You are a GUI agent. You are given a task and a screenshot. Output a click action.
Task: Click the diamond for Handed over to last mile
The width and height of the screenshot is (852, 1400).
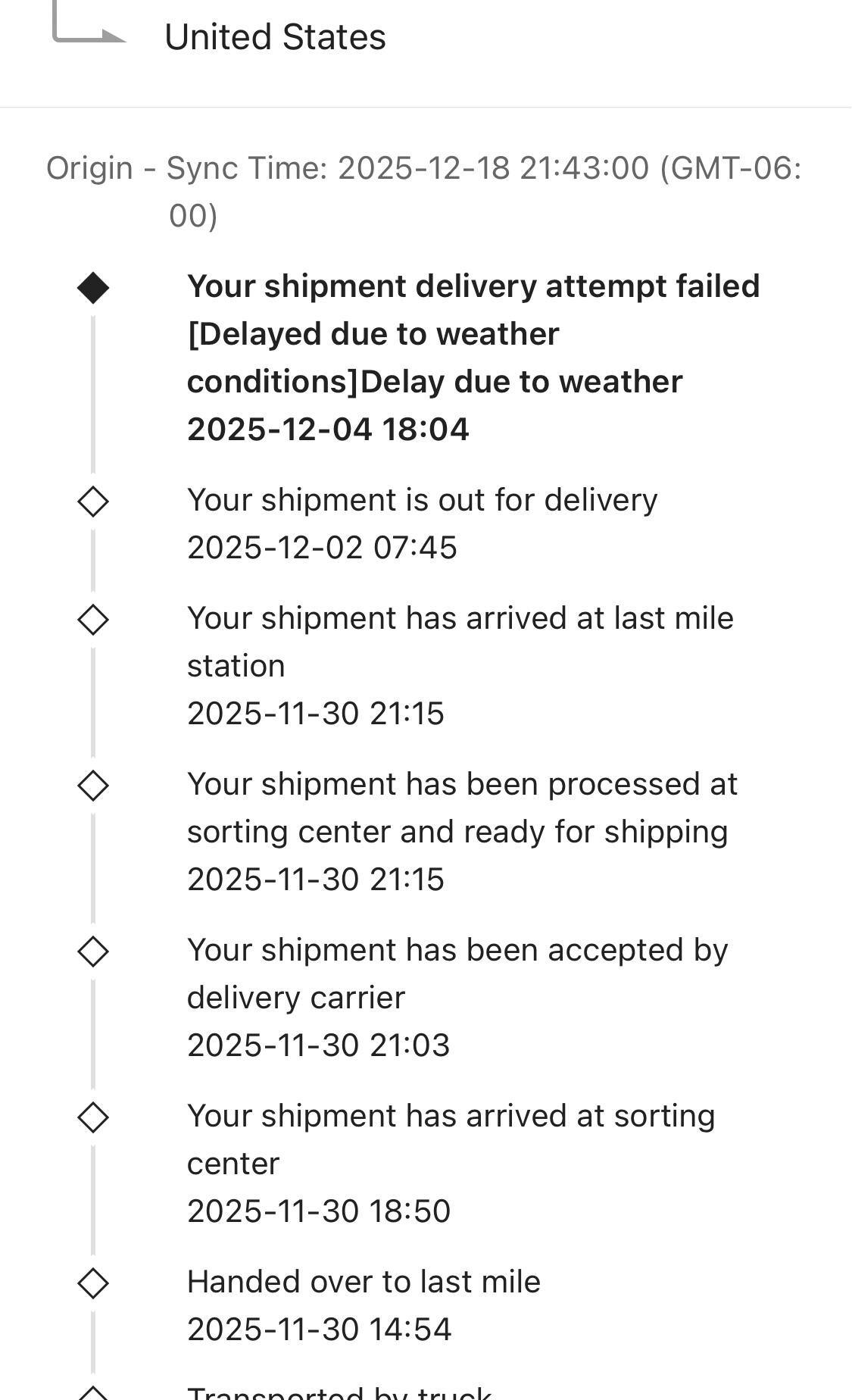(93, 1283)
